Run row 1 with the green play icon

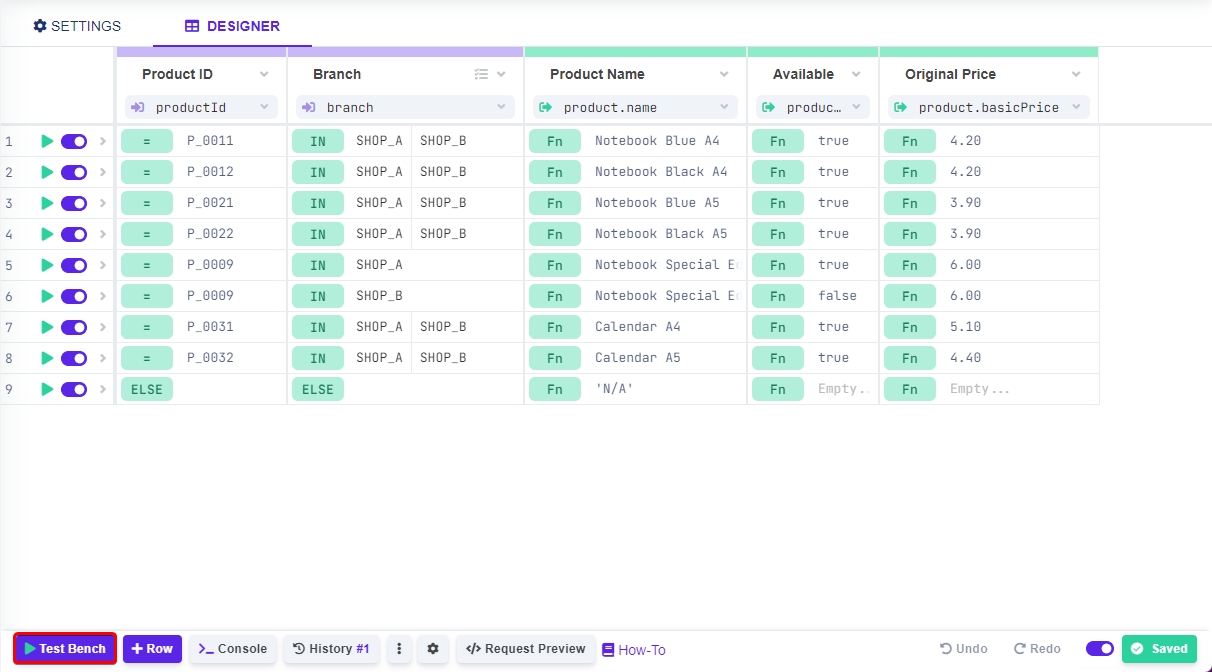pyautogui.click(x=47, y=141)
